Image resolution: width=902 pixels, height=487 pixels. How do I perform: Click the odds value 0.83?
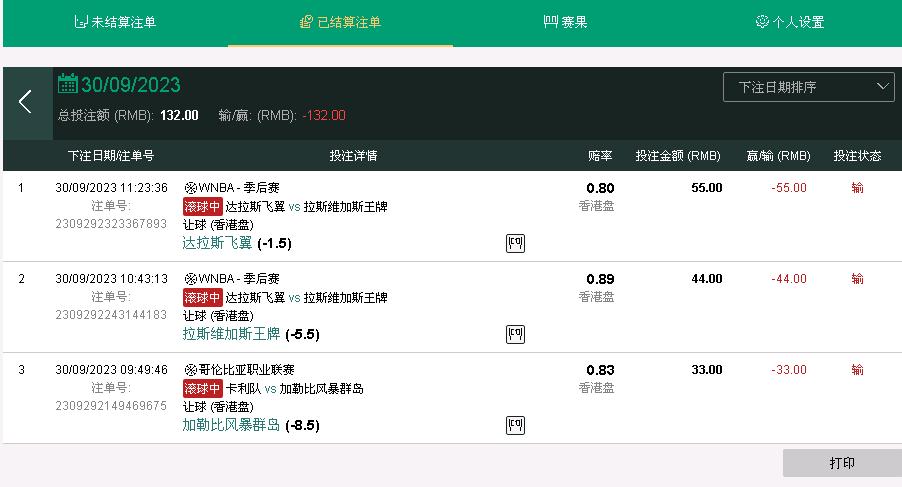tap(601, 370)
